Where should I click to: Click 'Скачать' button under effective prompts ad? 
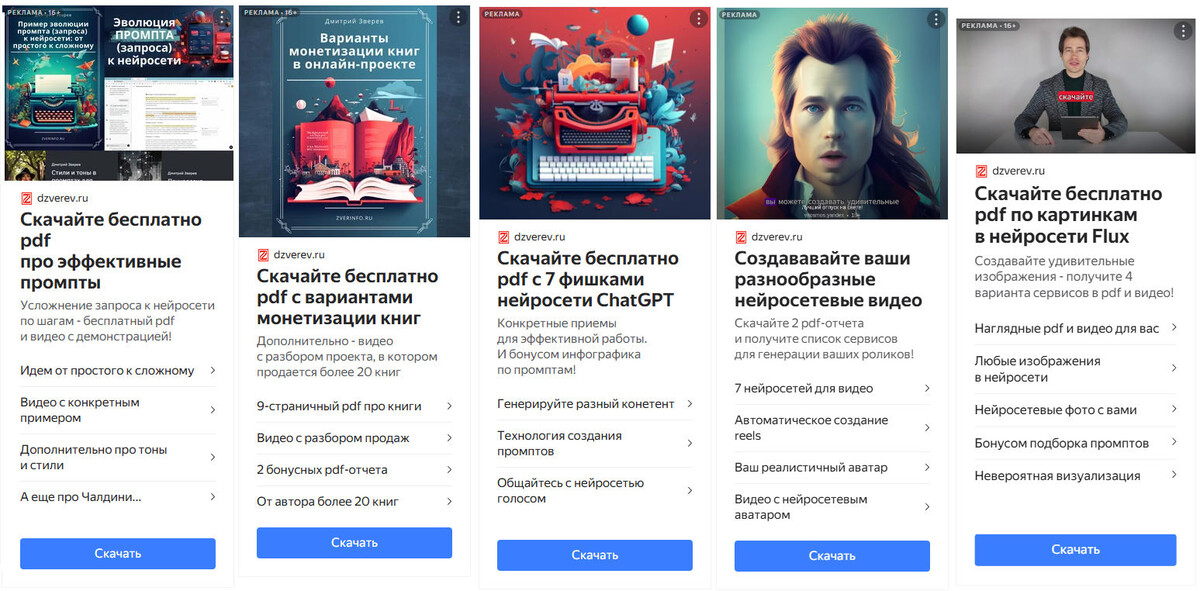pos(118,553)
